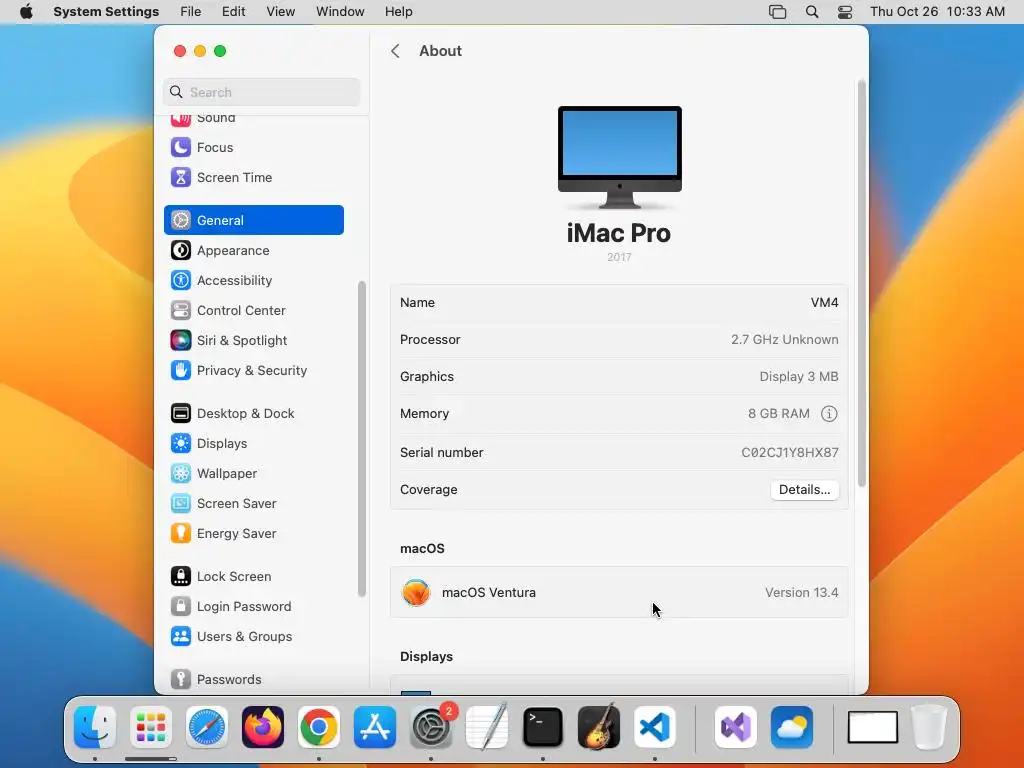The image size is (1024, 768).
Task: Open Spotlight search in menu bar
Action: click(x=812, y=12)
